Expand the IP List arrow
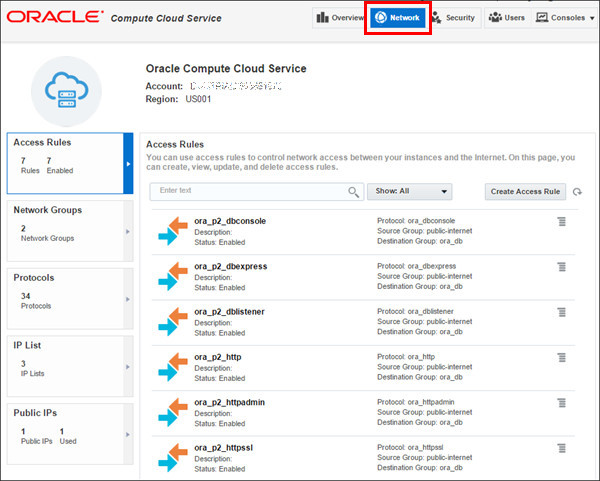The width and height of the screenshot is (600, 481). tap(128, 367)
